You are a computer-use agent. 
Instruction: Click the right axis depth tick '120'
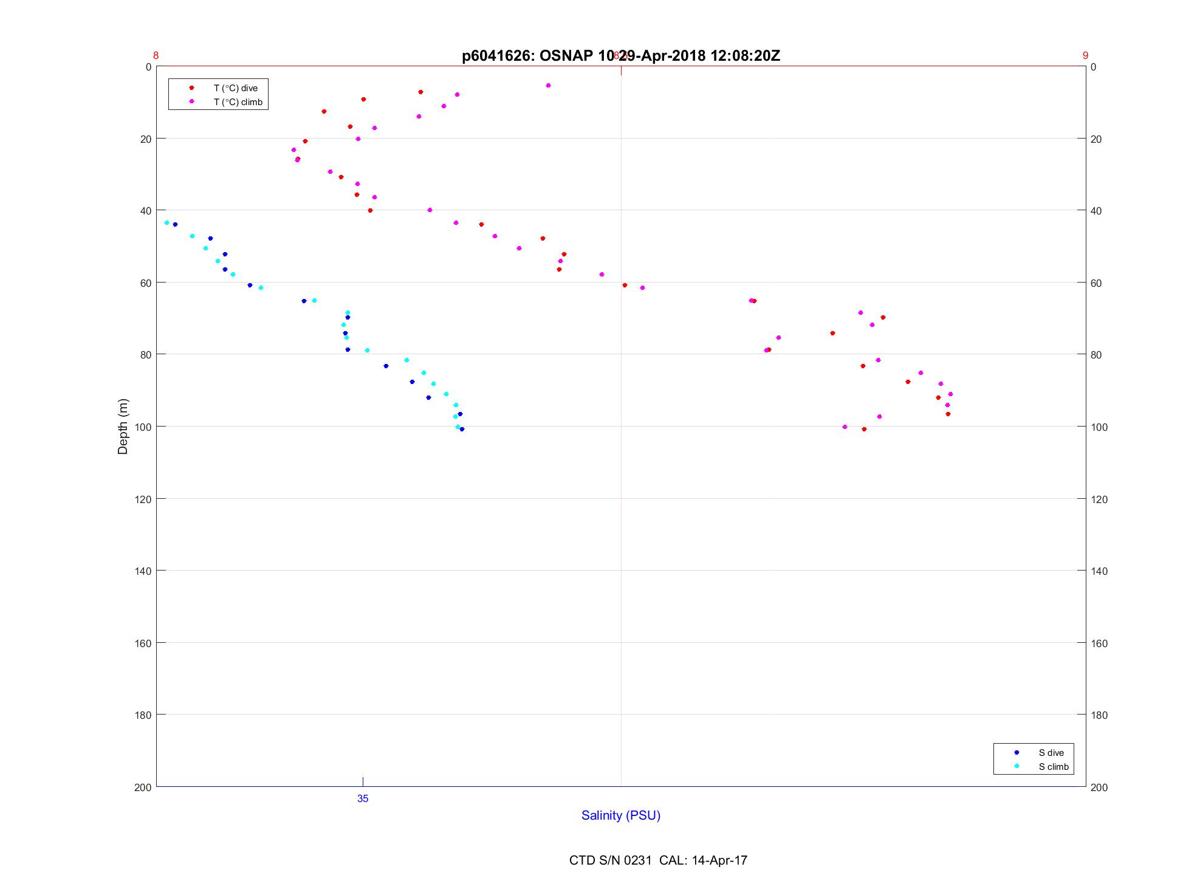pyautogui.click(x=1099, y=499)
